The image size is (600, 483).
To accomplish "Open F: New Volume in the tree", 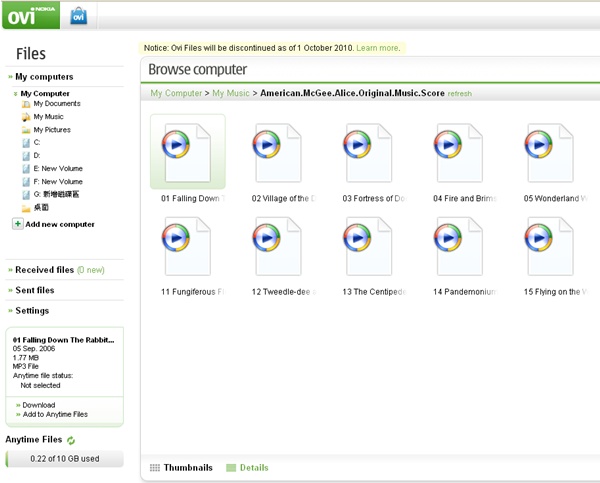I will point(58,181).
